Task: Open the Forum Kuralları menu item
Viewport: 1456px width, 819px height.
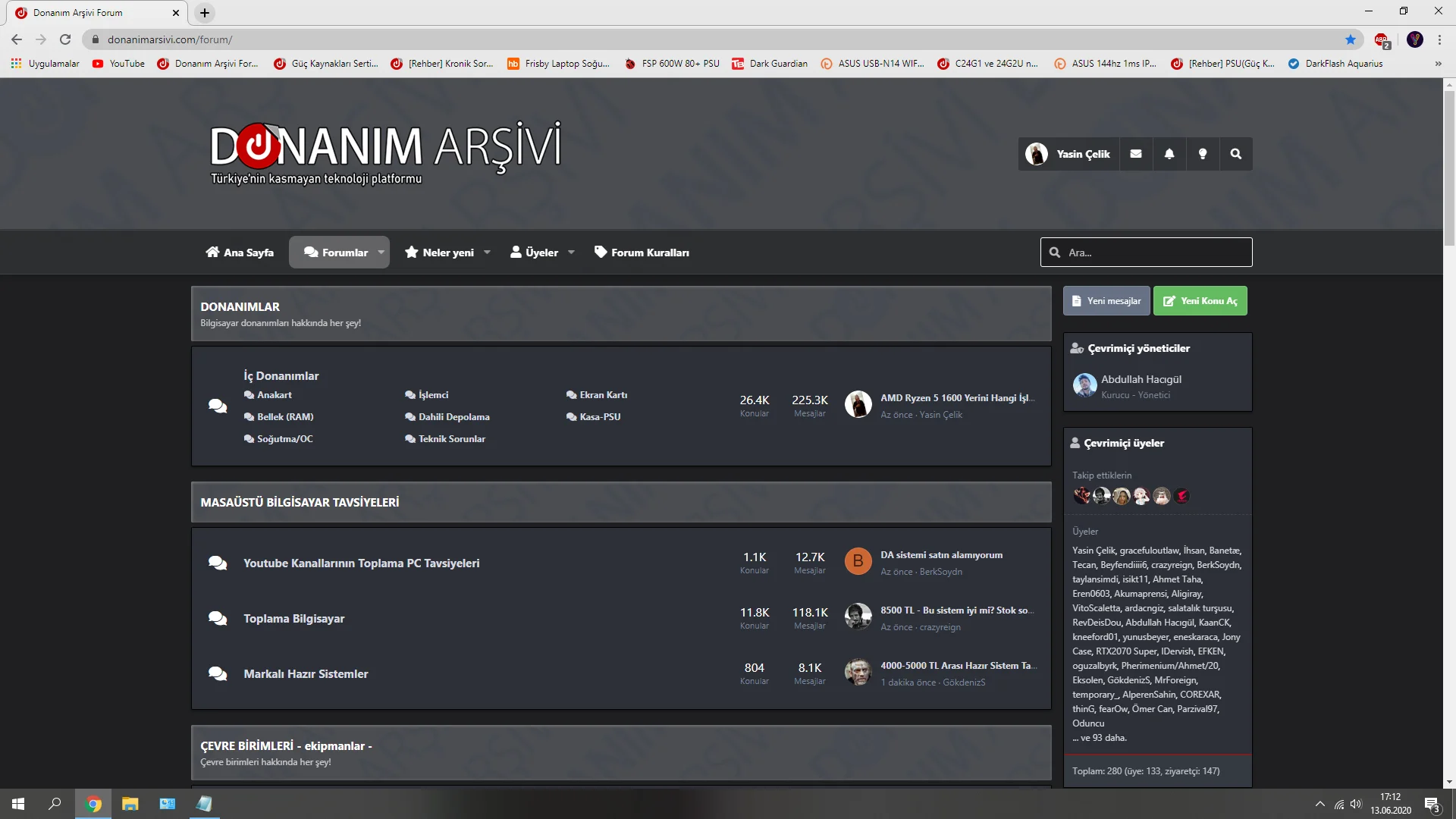Action: (642, 253)
